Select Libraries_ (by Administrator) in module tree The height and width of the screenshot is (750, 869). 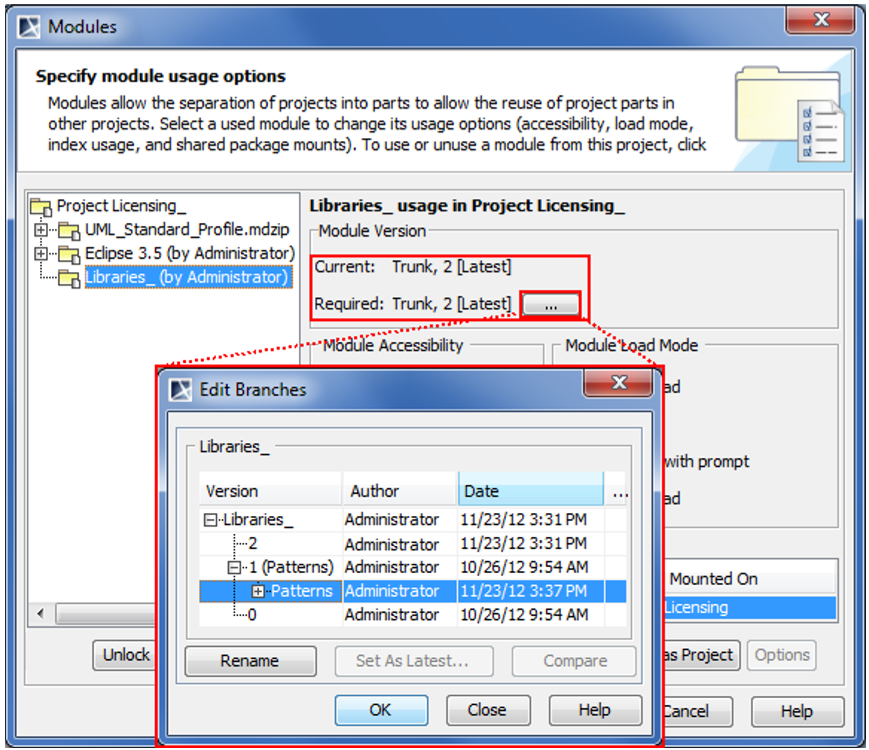(x=187, y=277)
